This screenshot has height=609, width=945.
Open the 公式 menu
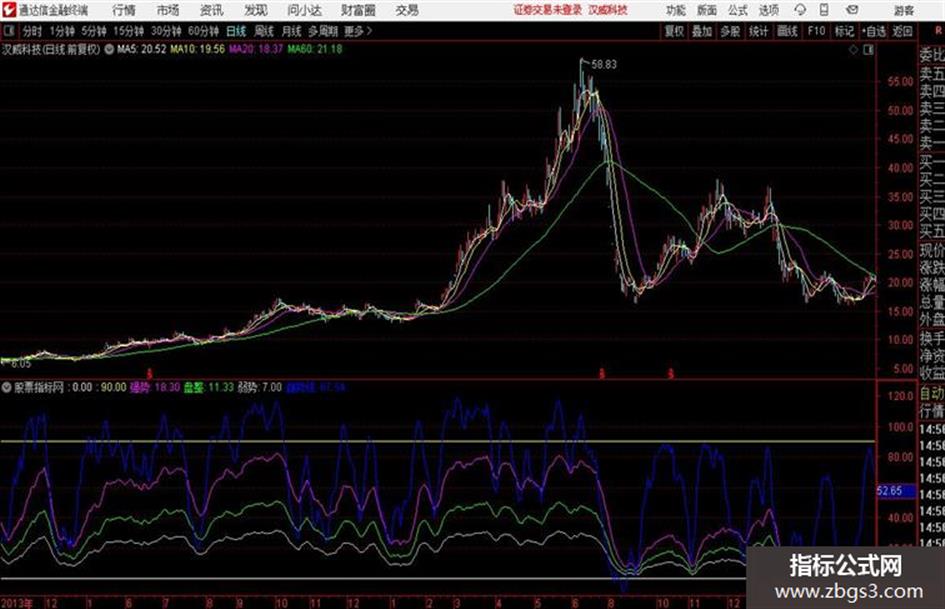(x=738, y=10)
